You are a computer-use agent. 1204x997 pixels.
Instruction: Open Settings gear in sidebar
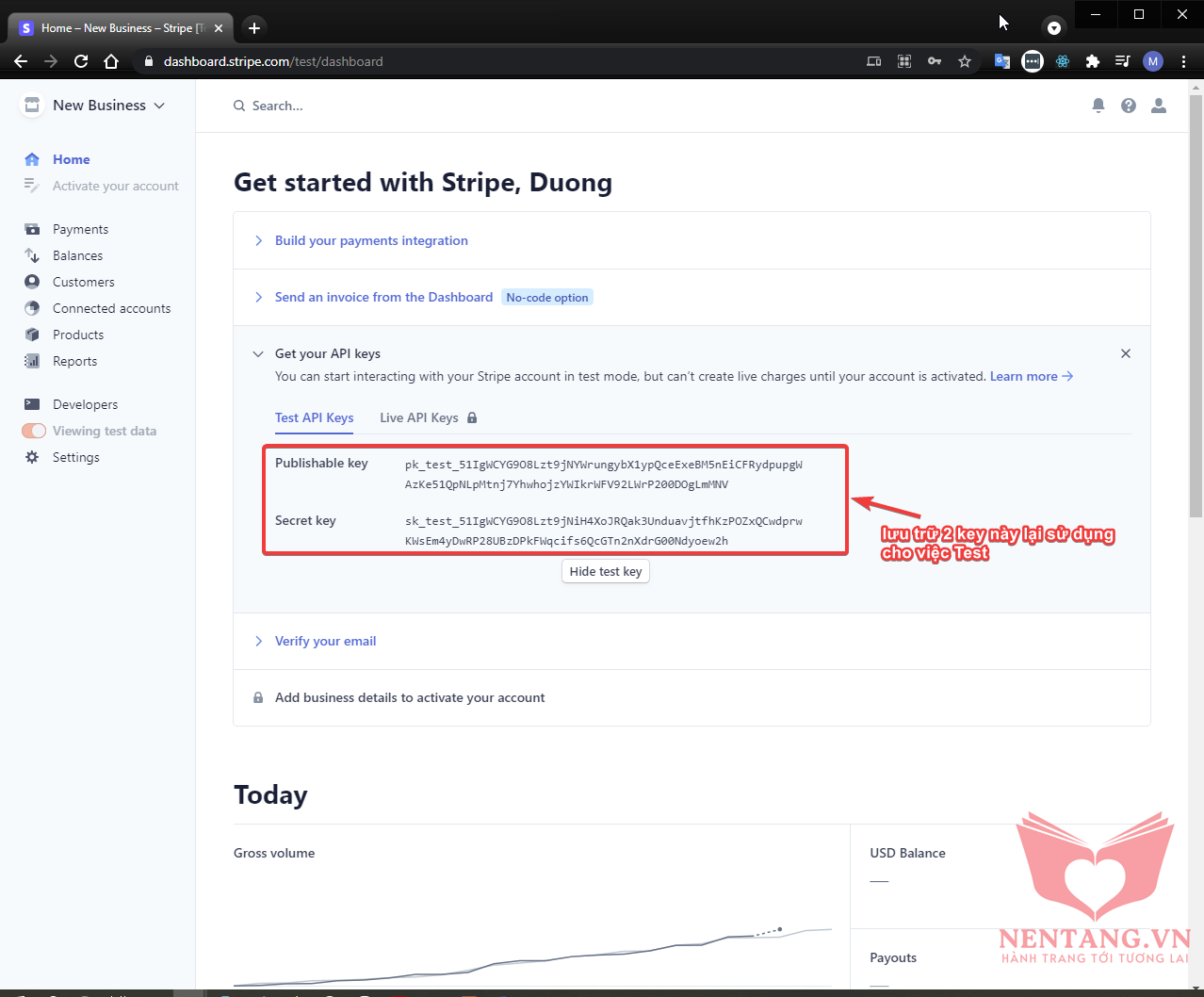pyautogui.click(x=32, y=457)
